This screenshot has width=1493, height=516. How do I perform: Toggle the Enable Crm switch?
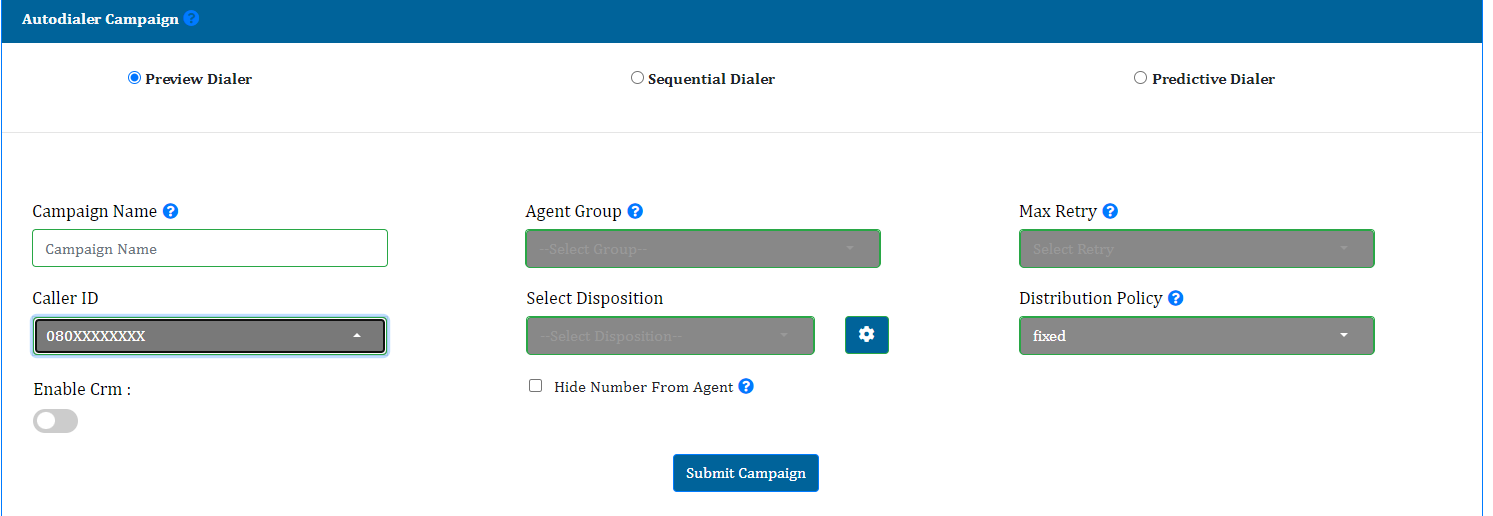point(55,421)
